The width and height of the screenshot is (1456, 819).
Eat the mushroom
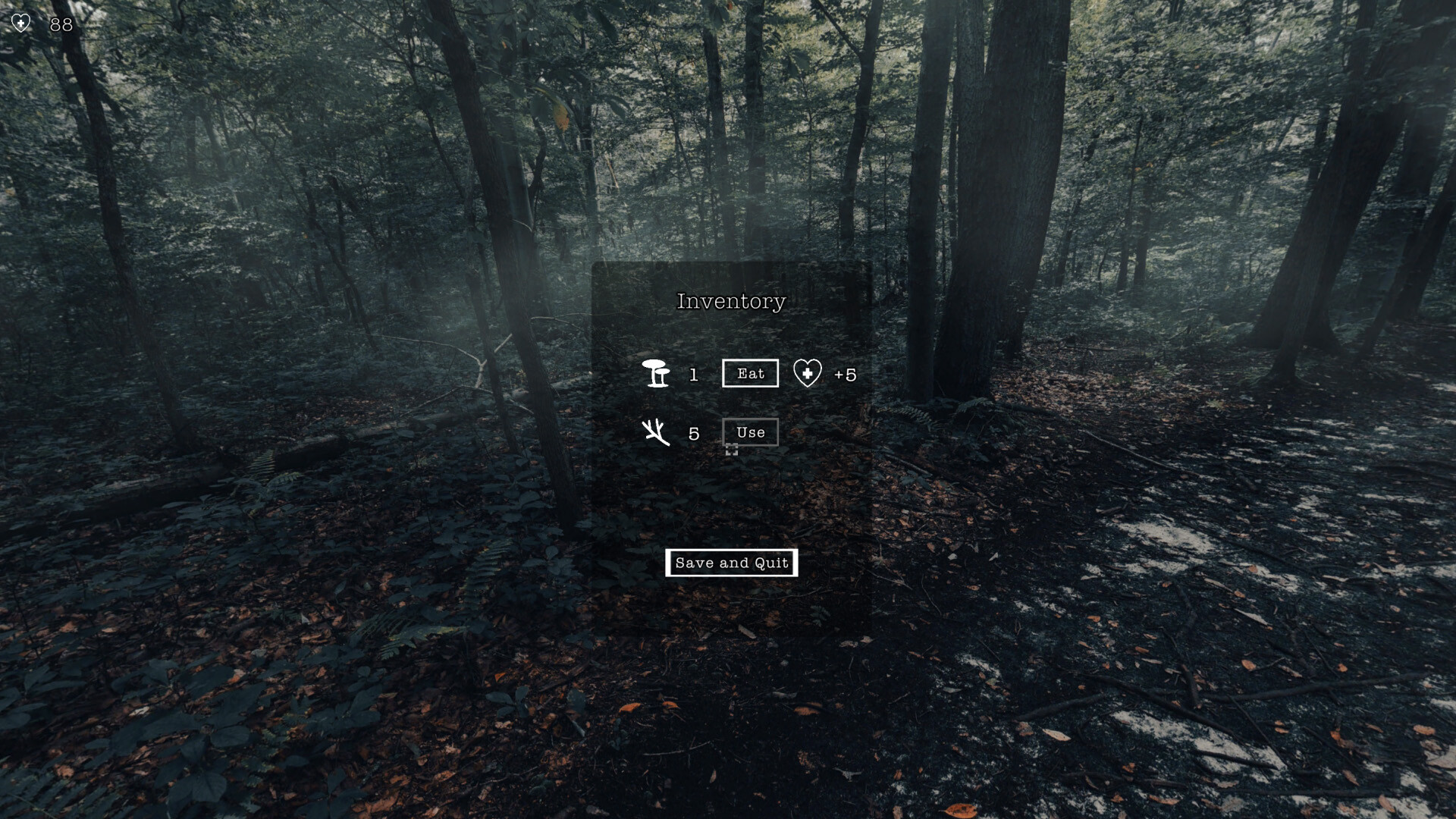(x=749, y=372)
